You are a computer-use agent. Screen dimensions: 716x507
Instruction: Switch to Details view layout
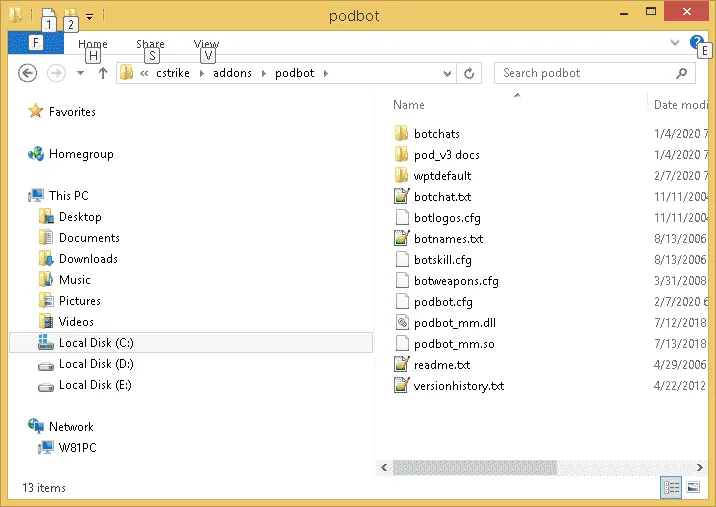[x=671, y=488]
